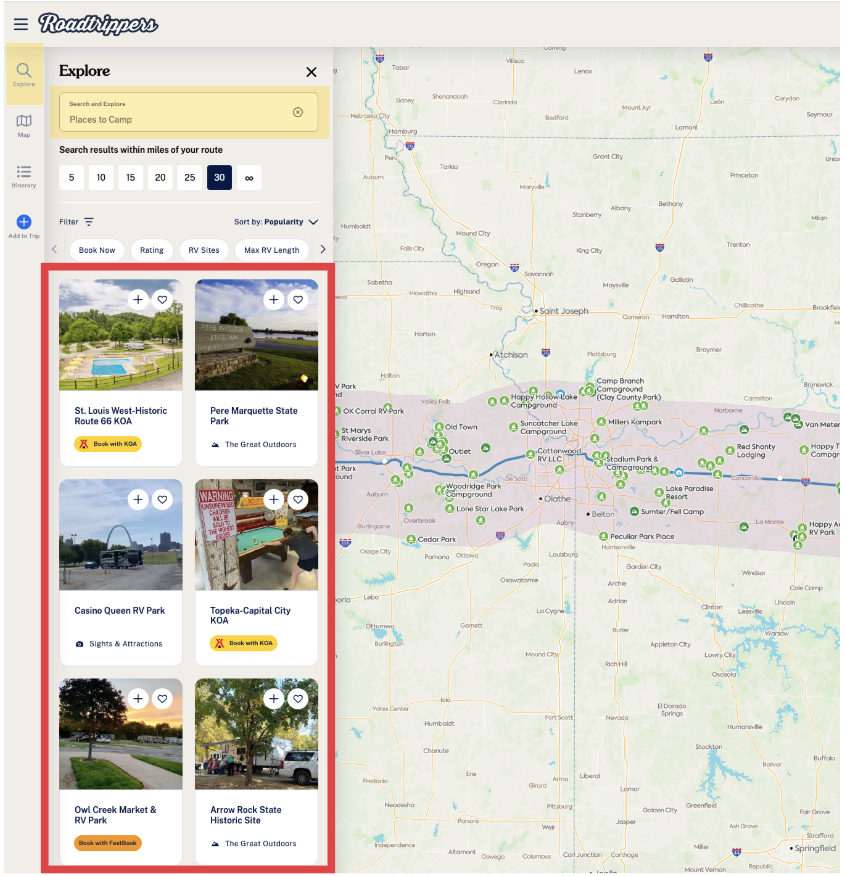The height and width of the screenshot is (876, 846).
Task: Select the 25 miles radius option
Action: [x=190, y=178]
